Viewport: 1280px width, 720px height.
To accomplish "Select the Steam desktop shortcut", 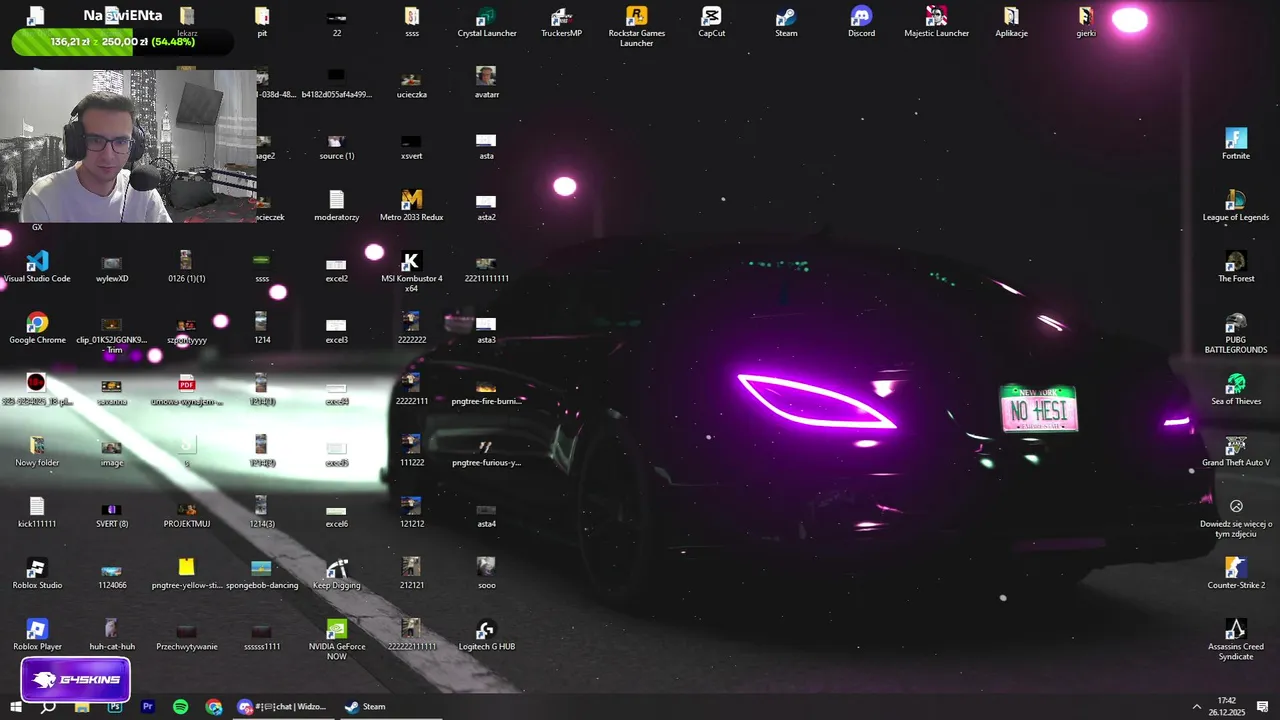I will (786, 22).
